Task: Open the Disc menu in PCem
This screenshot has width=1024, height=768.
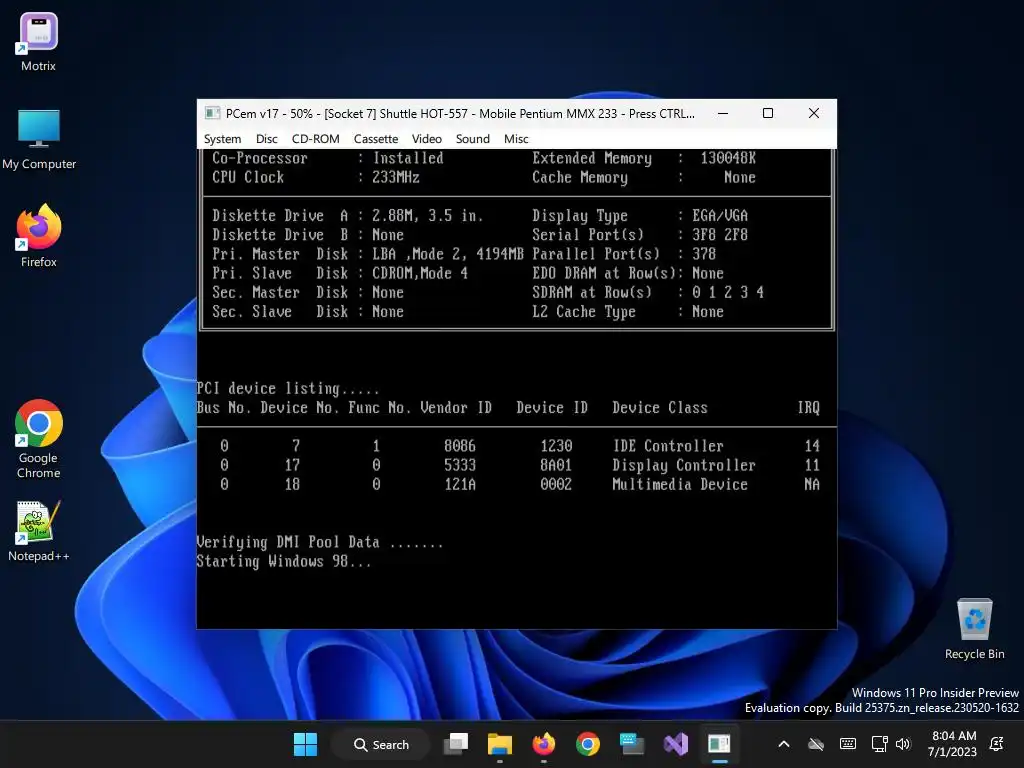Action: 266,138
